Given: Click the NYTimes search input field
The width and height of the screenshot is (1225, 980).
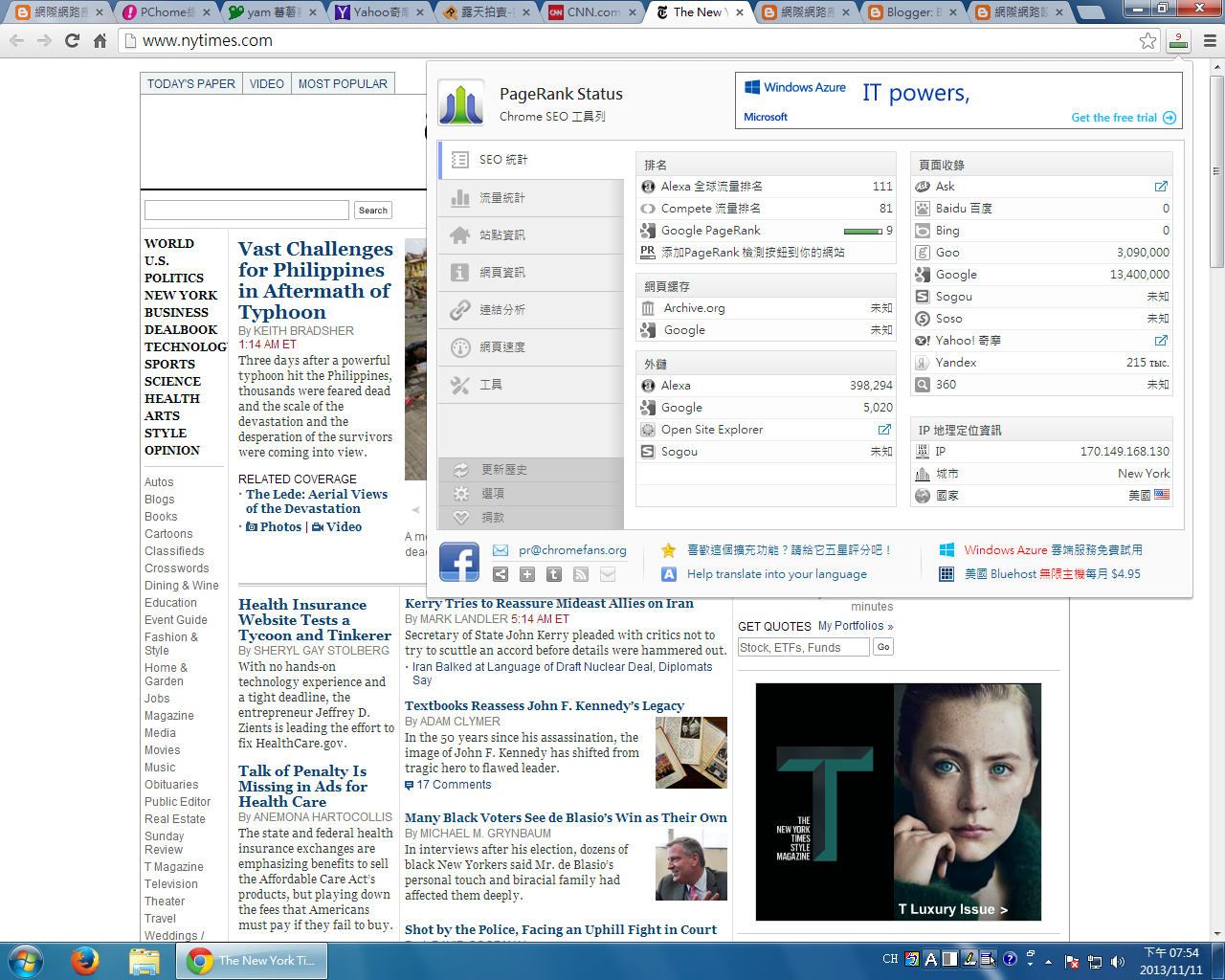Looking at the screenshot, I should tap(247, 211).
